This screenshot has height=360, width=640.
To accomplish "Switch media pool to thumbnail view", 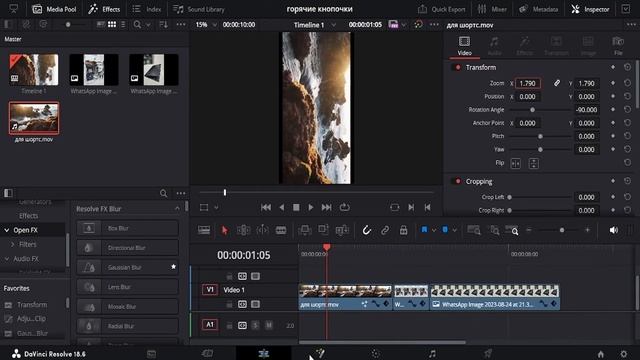I will [112, 24].
